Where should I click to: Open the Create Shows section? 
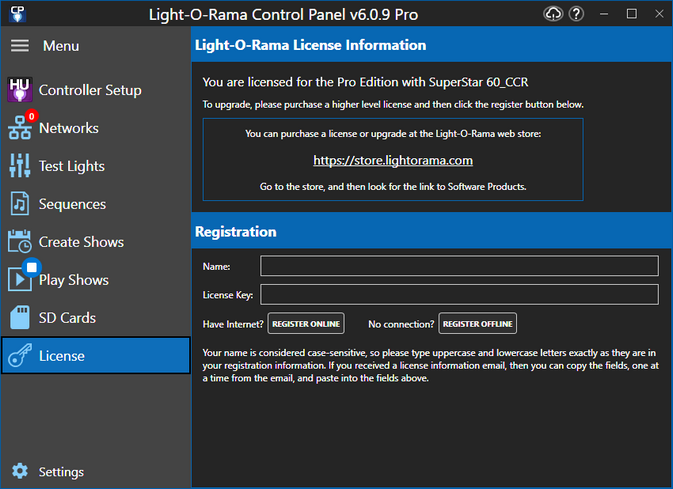(x=96, y=241)
